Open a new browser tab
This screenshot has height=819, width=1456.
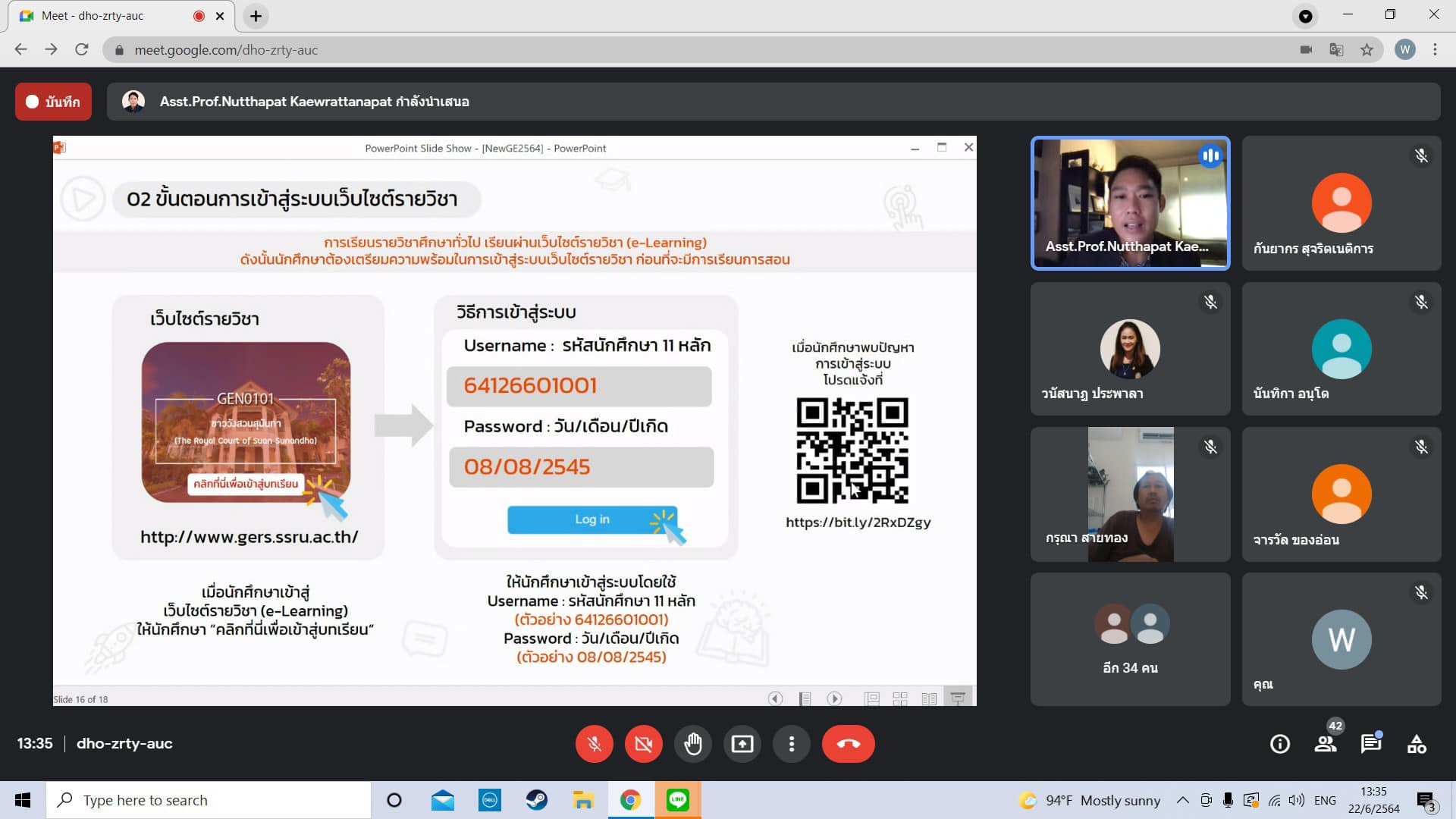coord(256,16)
